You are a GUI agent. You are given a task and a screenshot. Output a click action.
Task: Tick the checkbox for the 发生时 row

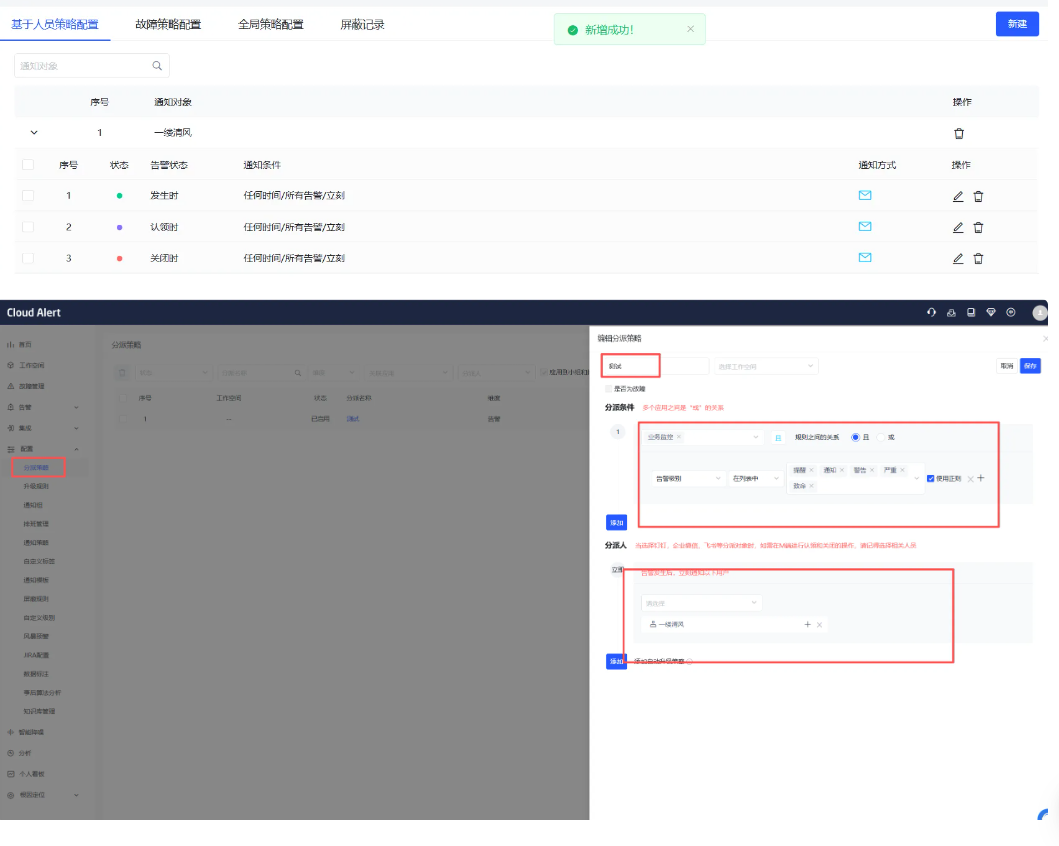pos(28,196)
